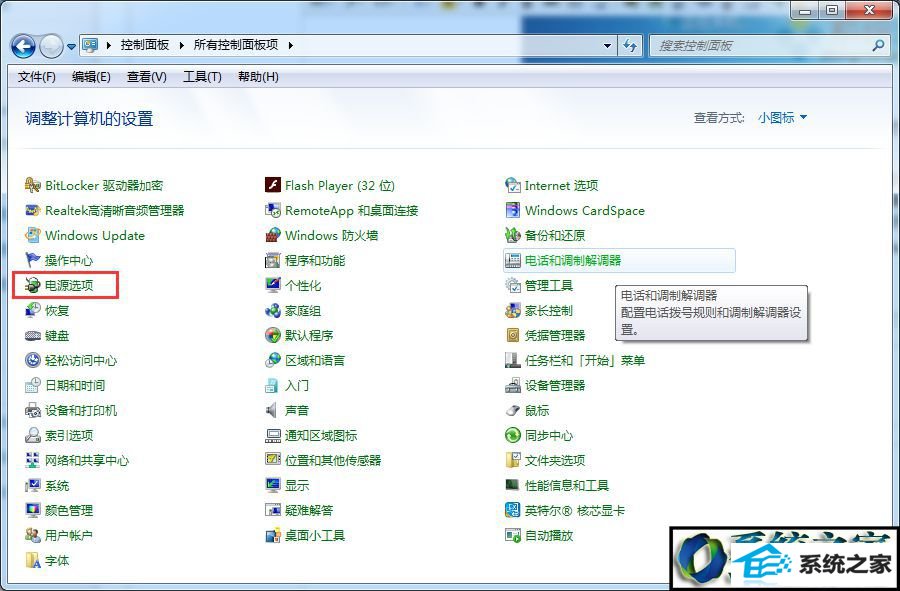Viewport: 900px width, 591px height.
Task: Open the 系统 link
Action: click(57, 485)
